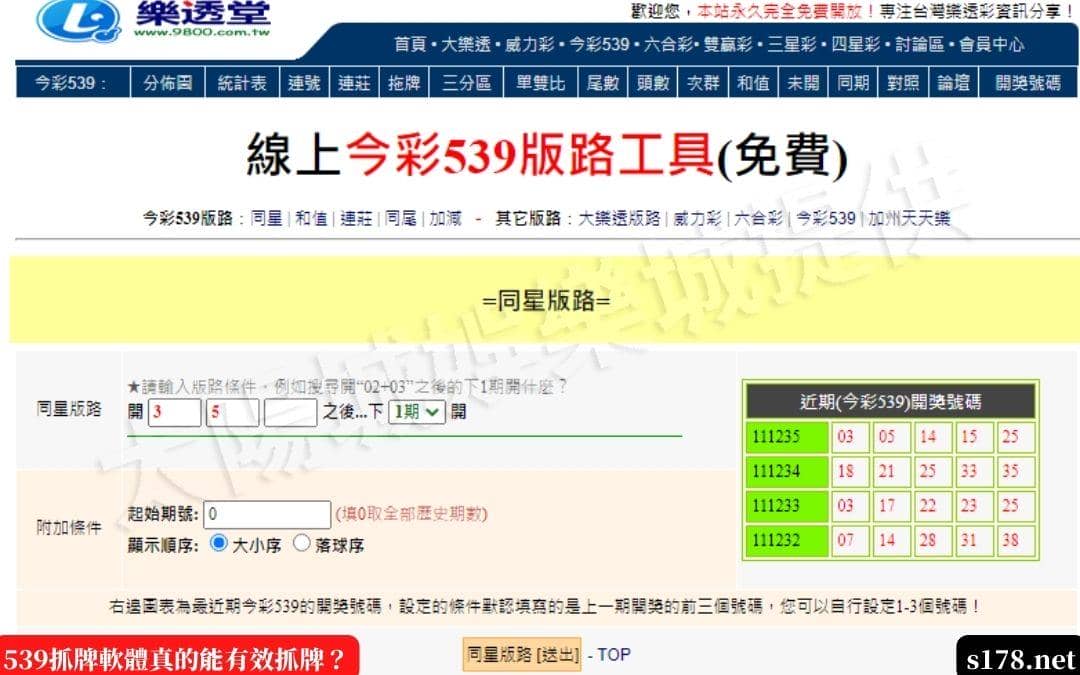Screen dimensions: 1080x675
Task: Open 威力彩 in the top navigation
Action: [x=529, y=45]
